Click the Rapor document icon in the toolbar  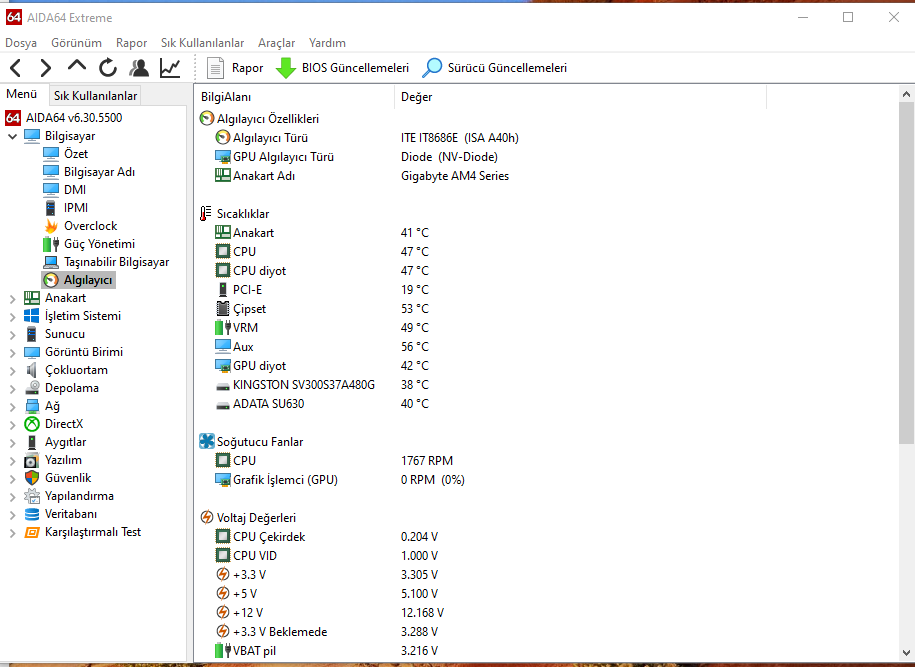pos(215,68)
